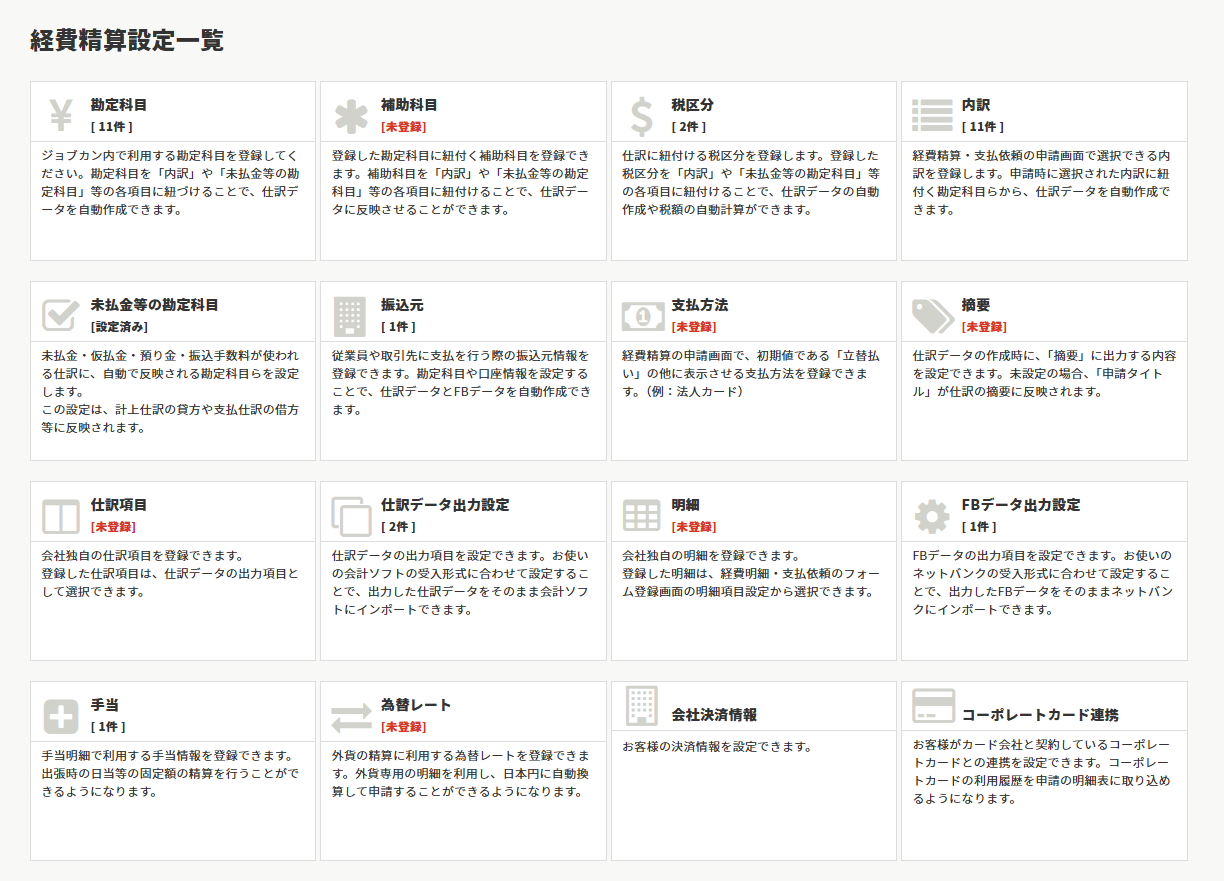Click the tag icon for 摘要
Viewport: 1224px width, 881px height.
tap(931, 316)
